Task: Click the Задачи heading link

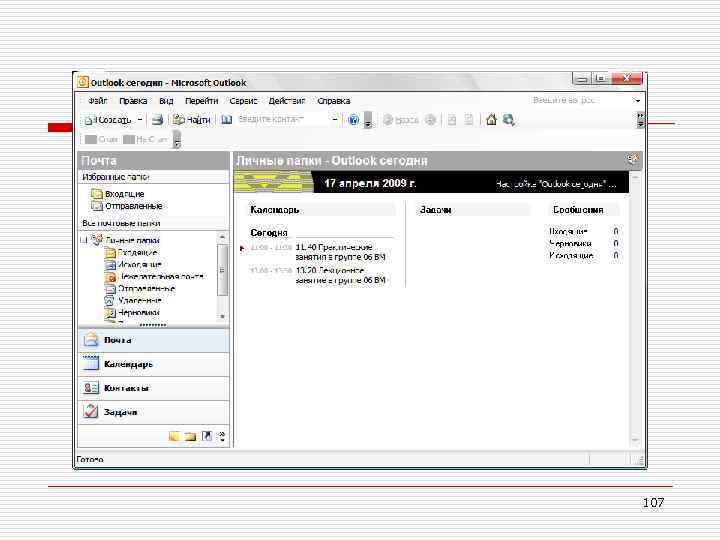Action: (435, 210)
